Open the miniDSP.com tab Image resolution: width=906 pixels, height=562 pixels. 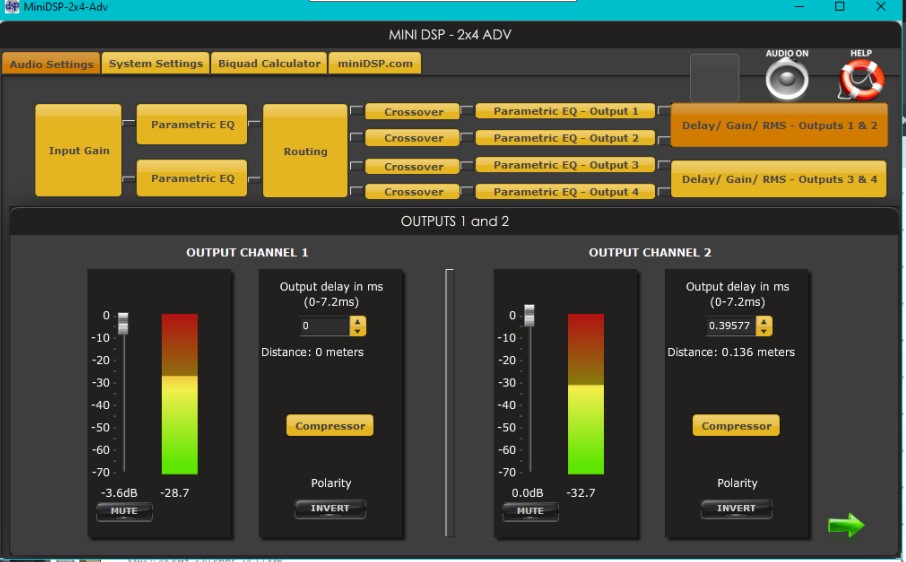375,63
